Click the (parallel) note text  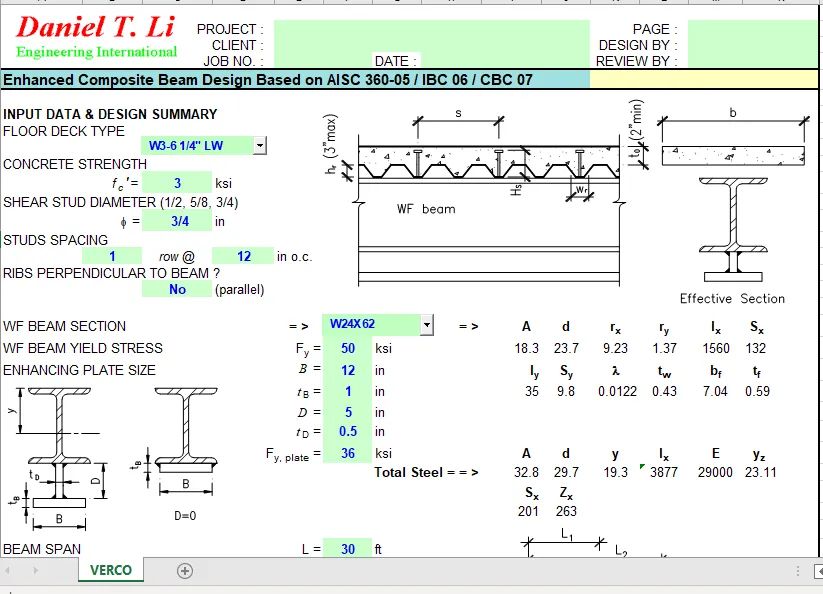(x=239, y=290)
